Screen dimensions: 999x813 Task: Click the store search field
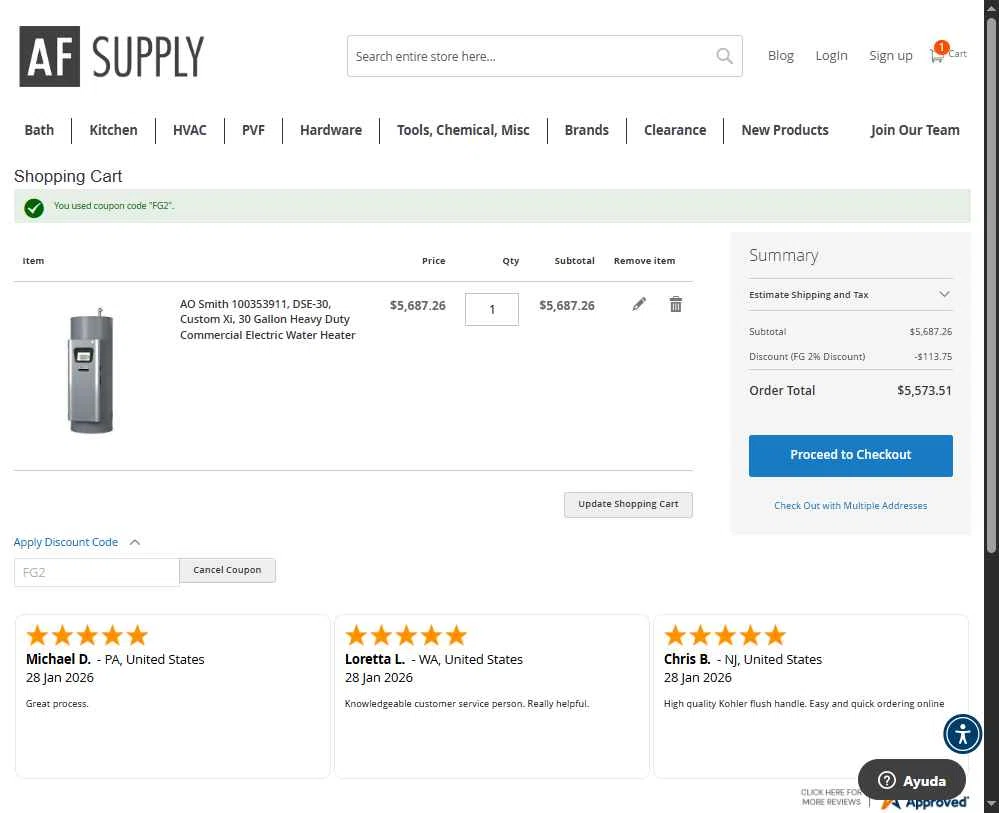(x=545, y=56)
